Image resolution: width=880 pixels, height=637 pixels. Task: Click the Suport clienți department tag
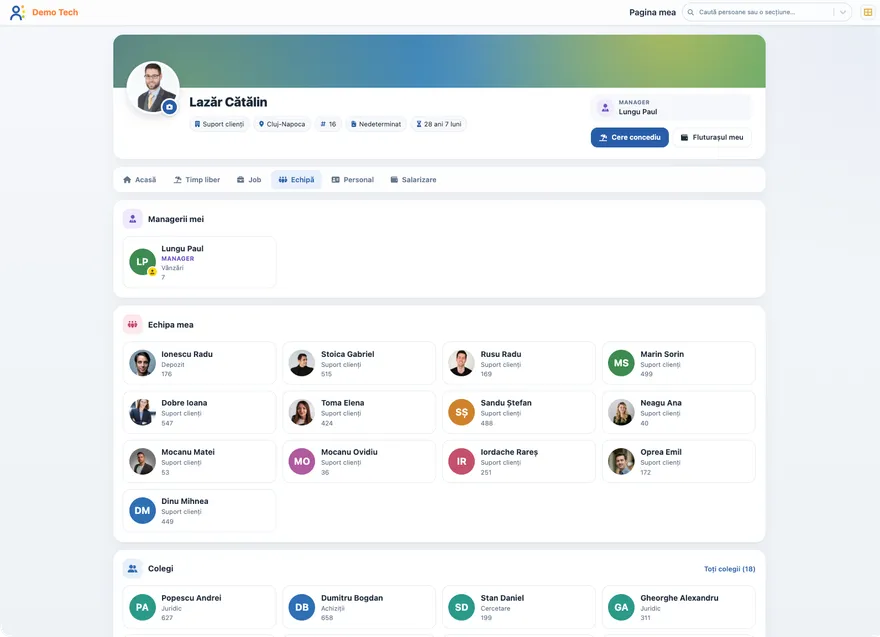point(219,124)
